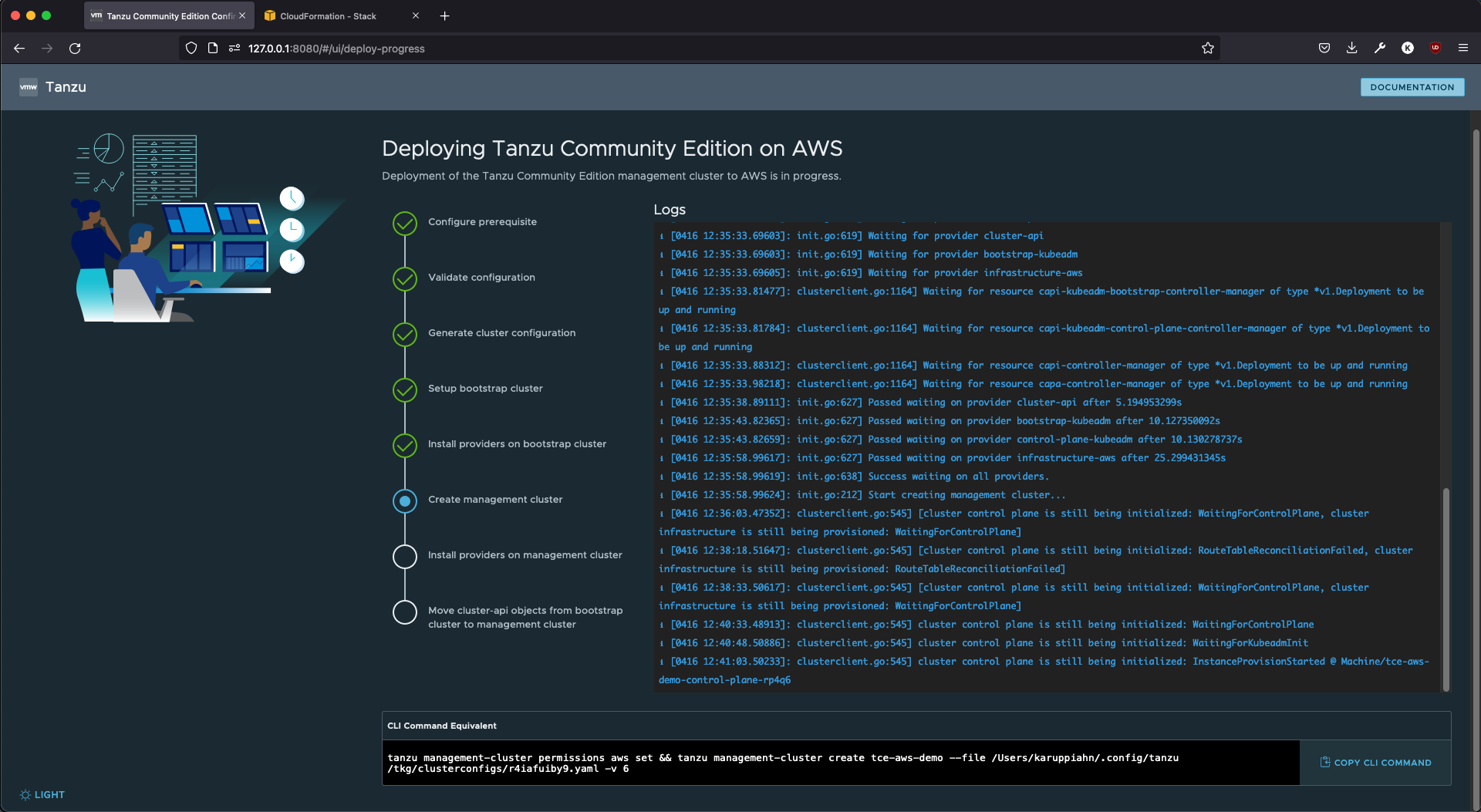Click log line 'Waiting for provider bootstrap-kubeadm'
Screen dimensions: 1481x812
(x=869, y=254)
